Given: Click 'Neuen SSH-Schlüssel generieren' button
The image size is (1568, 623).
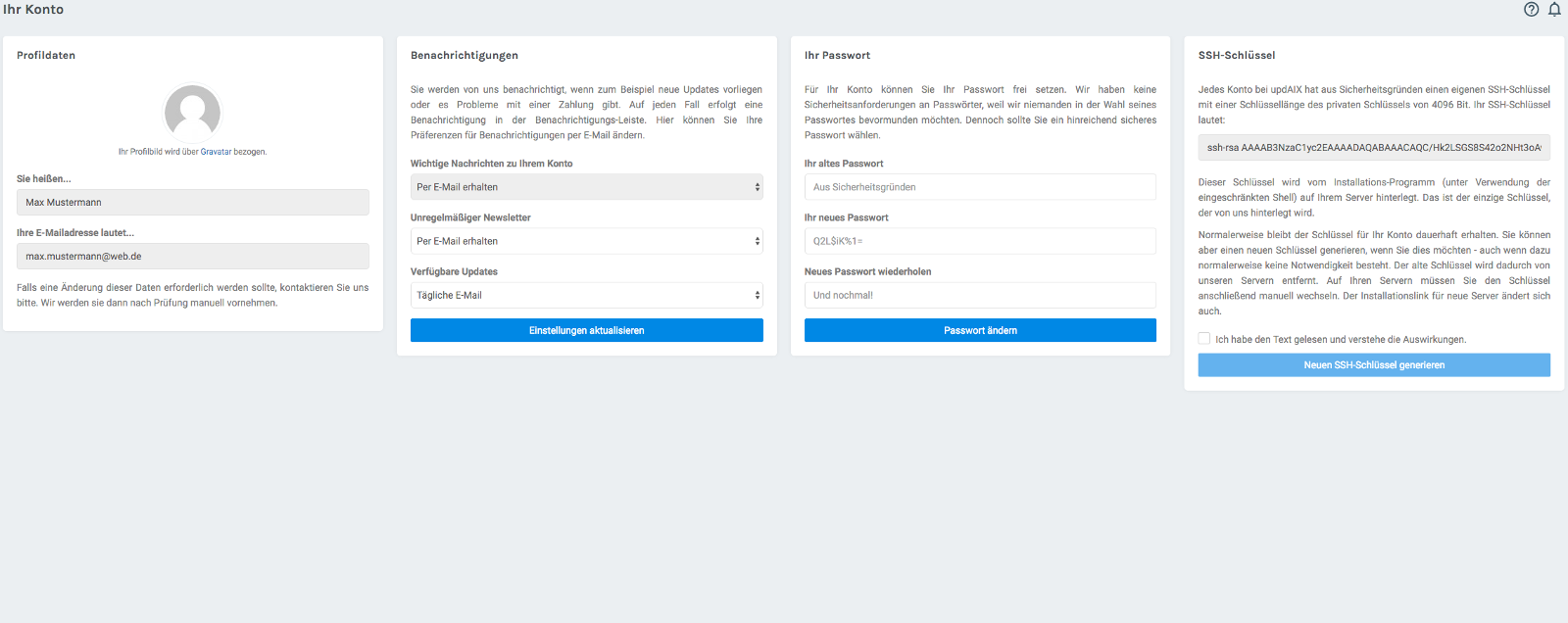Looking at the screenshot, I should [x=1374, y=365].
